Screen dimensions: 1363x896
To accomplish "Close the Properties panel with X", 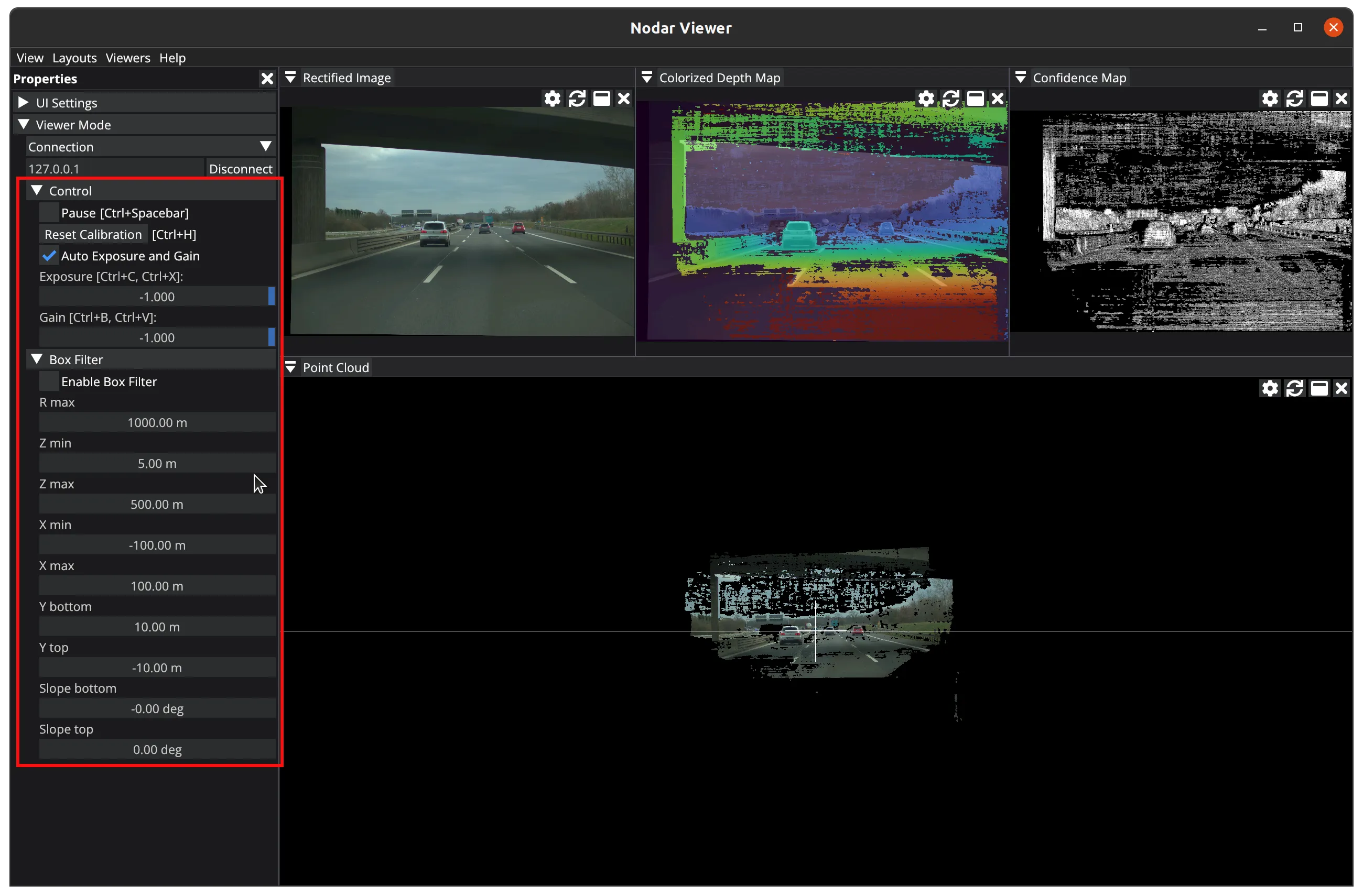I will click(x=267, y=79).
